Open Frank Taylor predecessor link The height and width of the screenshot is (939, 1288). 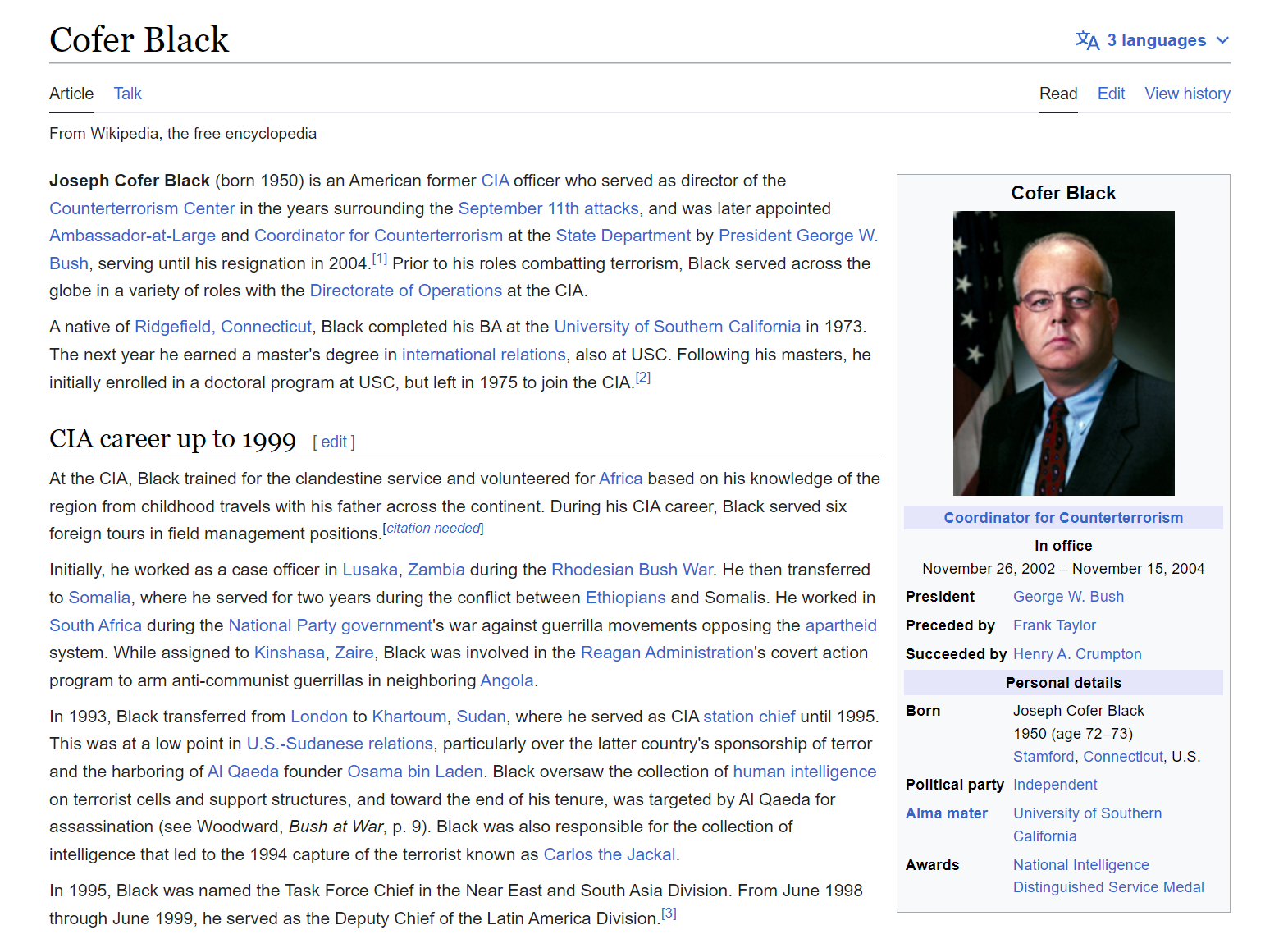click(1054, 625)
